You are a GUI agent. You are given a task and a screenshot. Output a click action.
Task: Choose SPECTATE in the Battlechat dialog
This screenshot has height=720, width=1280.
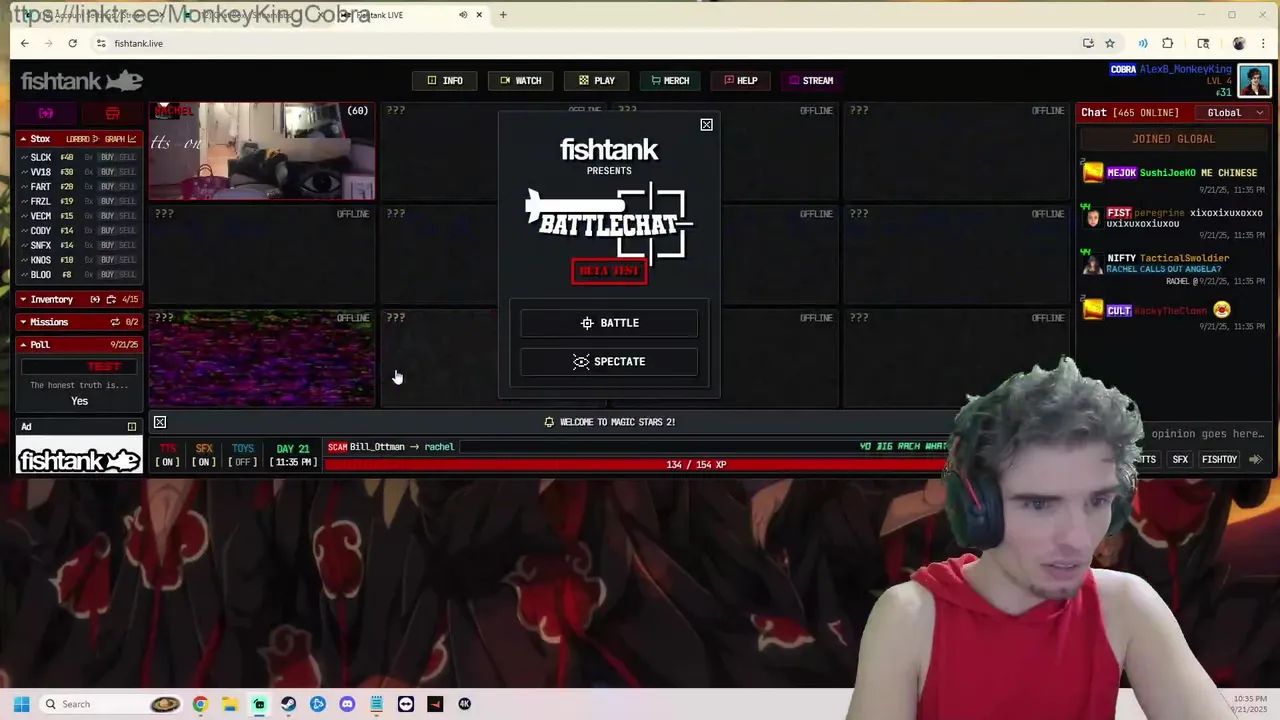(x=609, y=362)
